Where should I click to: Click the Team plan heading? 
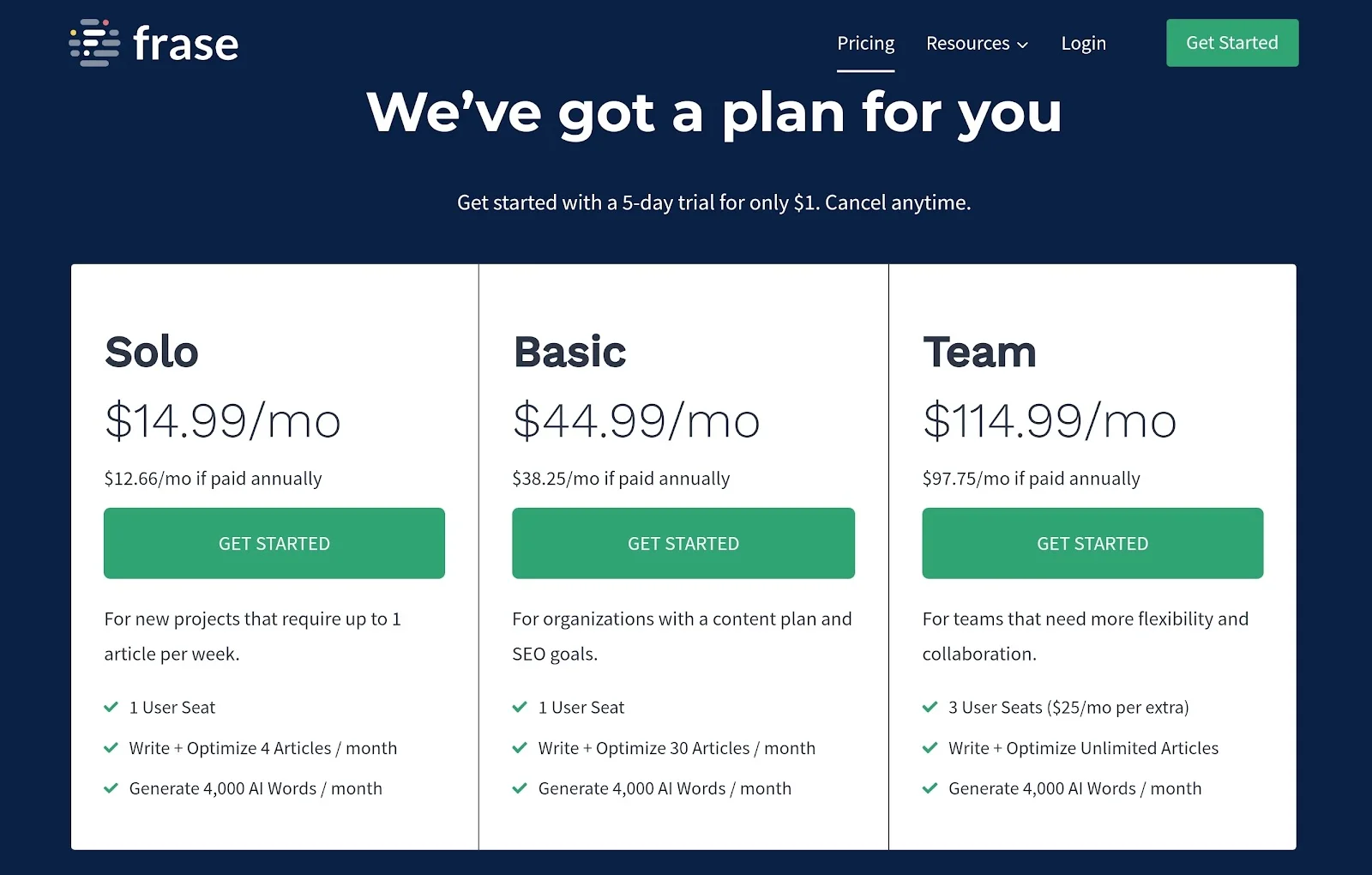(x=979, y=352)
